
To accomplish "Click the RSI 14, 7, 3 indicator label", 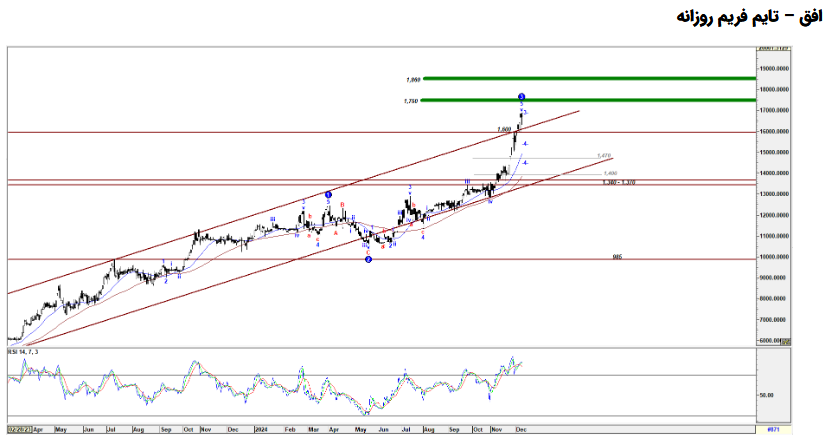I will pyautogui.click(x=23, y=351).
